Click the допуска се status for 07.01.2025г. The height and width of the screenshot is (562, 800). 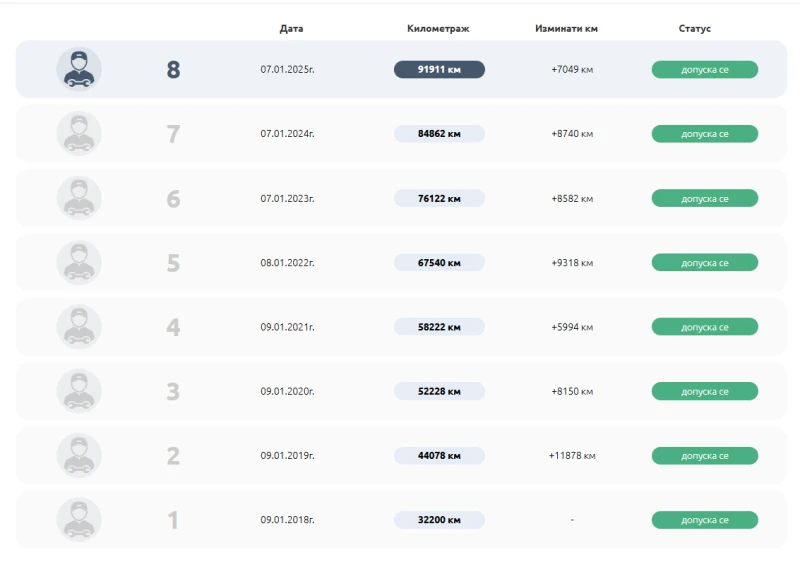coord(704,70)
